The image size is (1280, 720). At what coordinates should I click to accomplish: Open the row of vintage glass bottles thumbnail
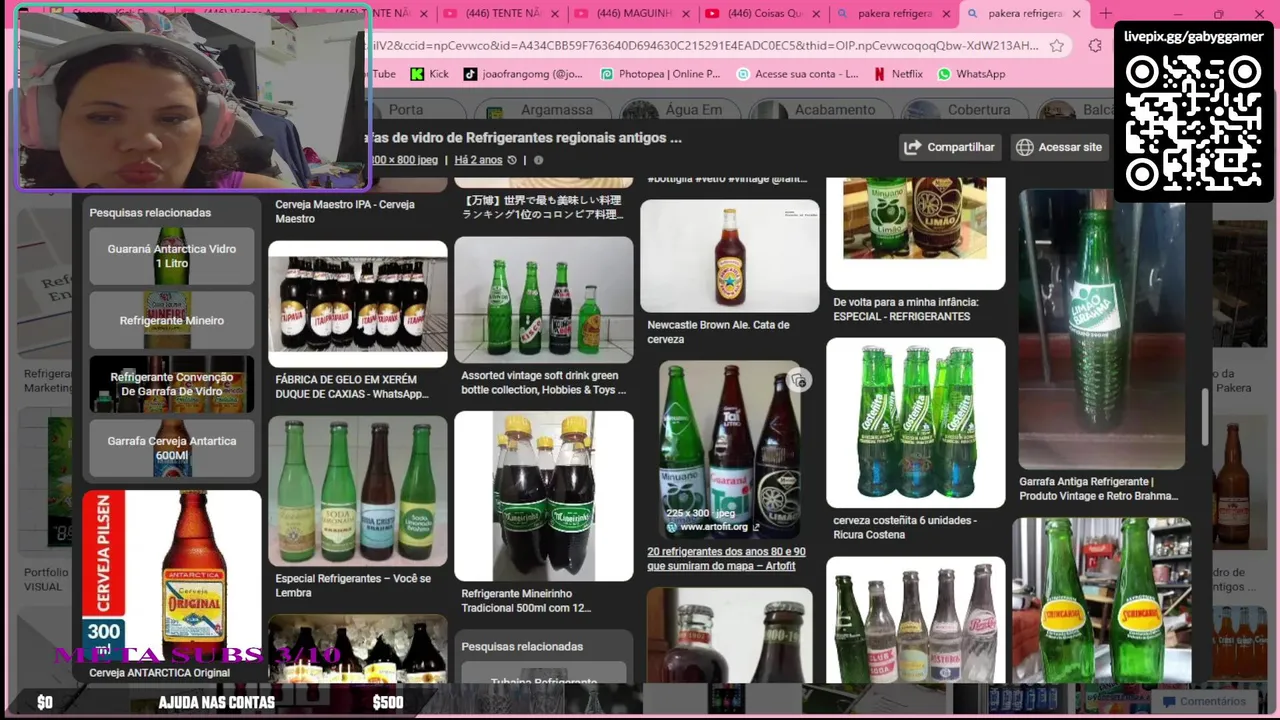coord(916,620)
